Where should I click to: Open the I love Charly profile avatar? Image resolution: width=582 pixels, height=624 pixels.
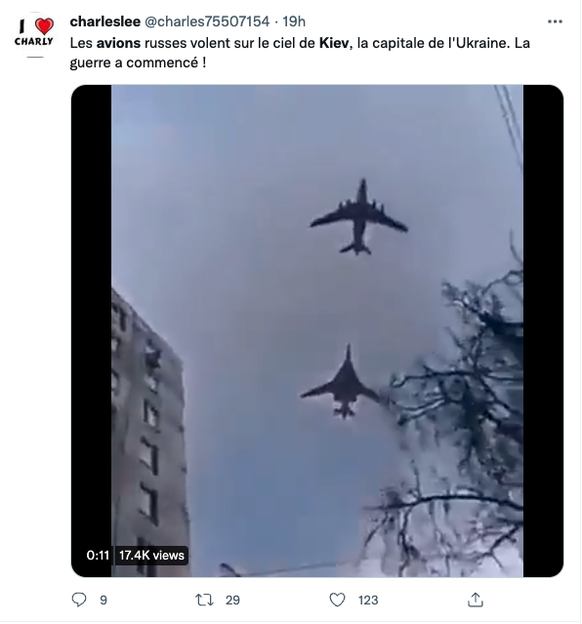click(x=35, y=35)
